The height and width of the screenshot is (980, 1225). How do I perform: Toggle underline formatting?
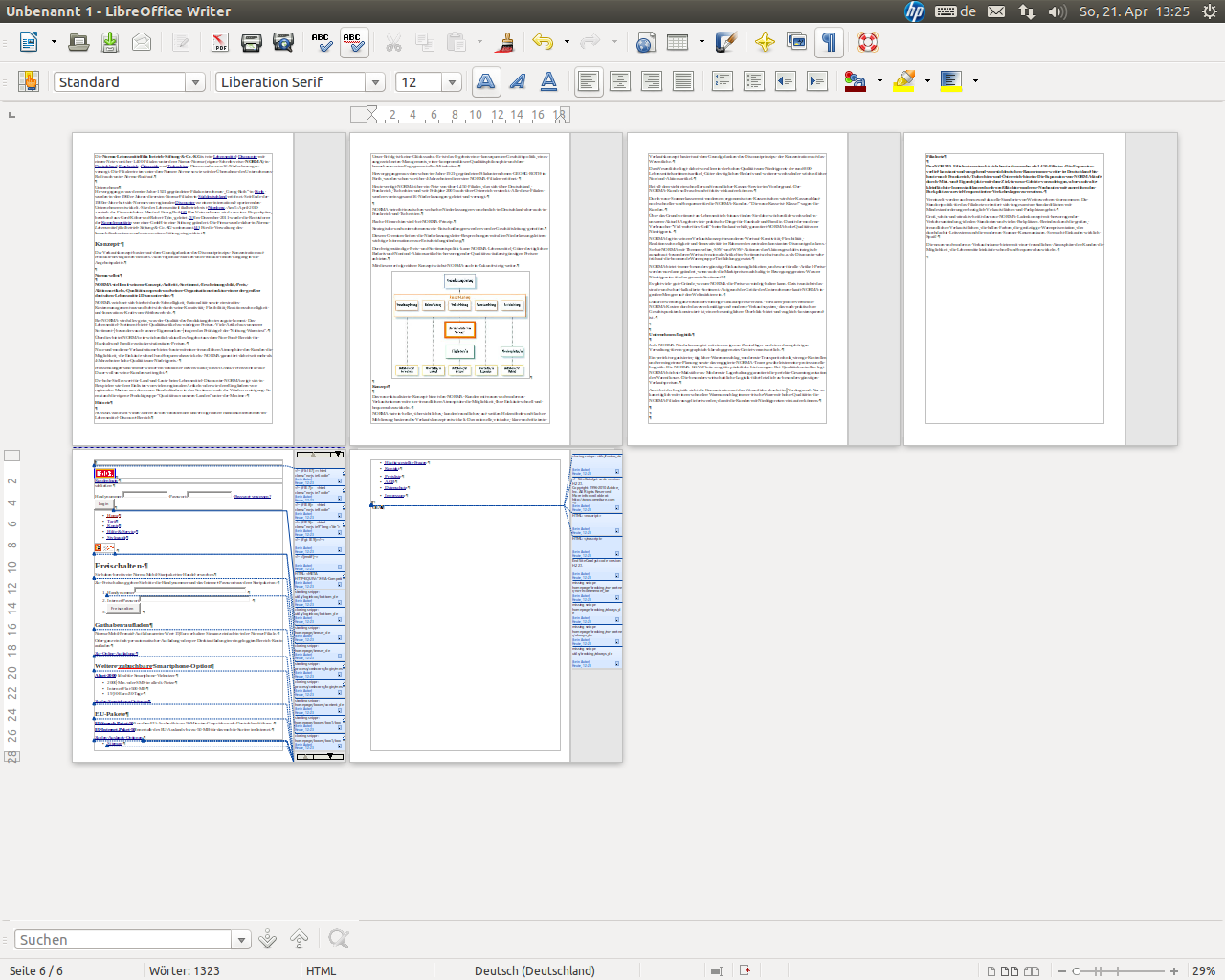(x=549, y=82)
